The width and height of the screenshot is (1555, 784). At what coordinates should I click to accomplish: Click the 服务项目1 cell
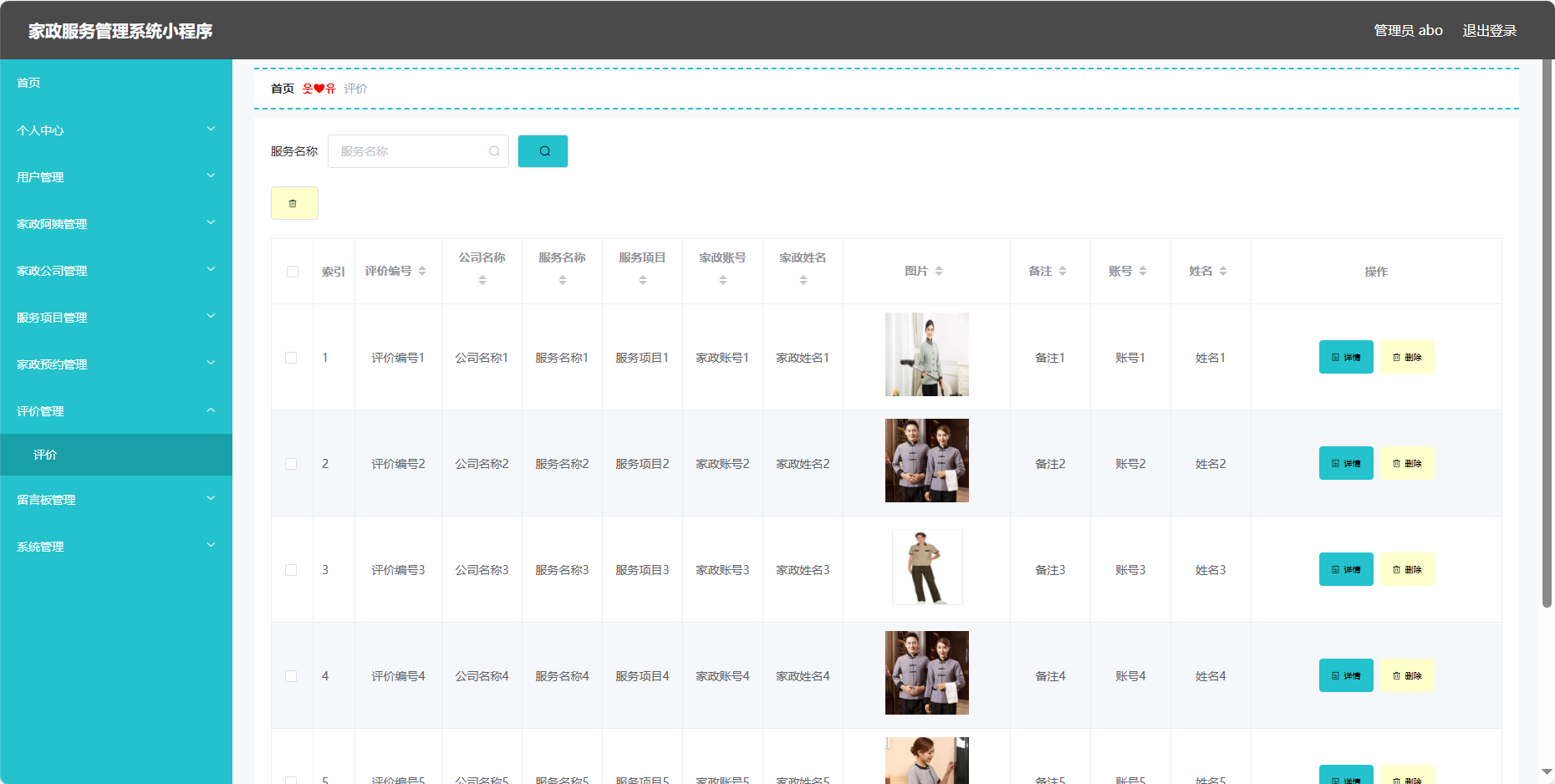(x=642, y=358)
